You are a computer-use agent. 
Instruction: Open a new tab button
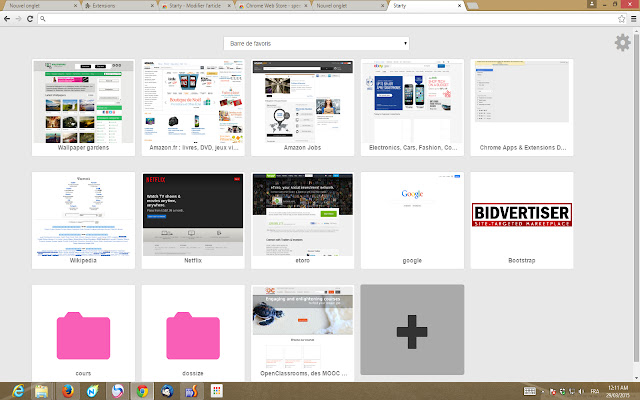pyautogui.click(x=472, y=6)
